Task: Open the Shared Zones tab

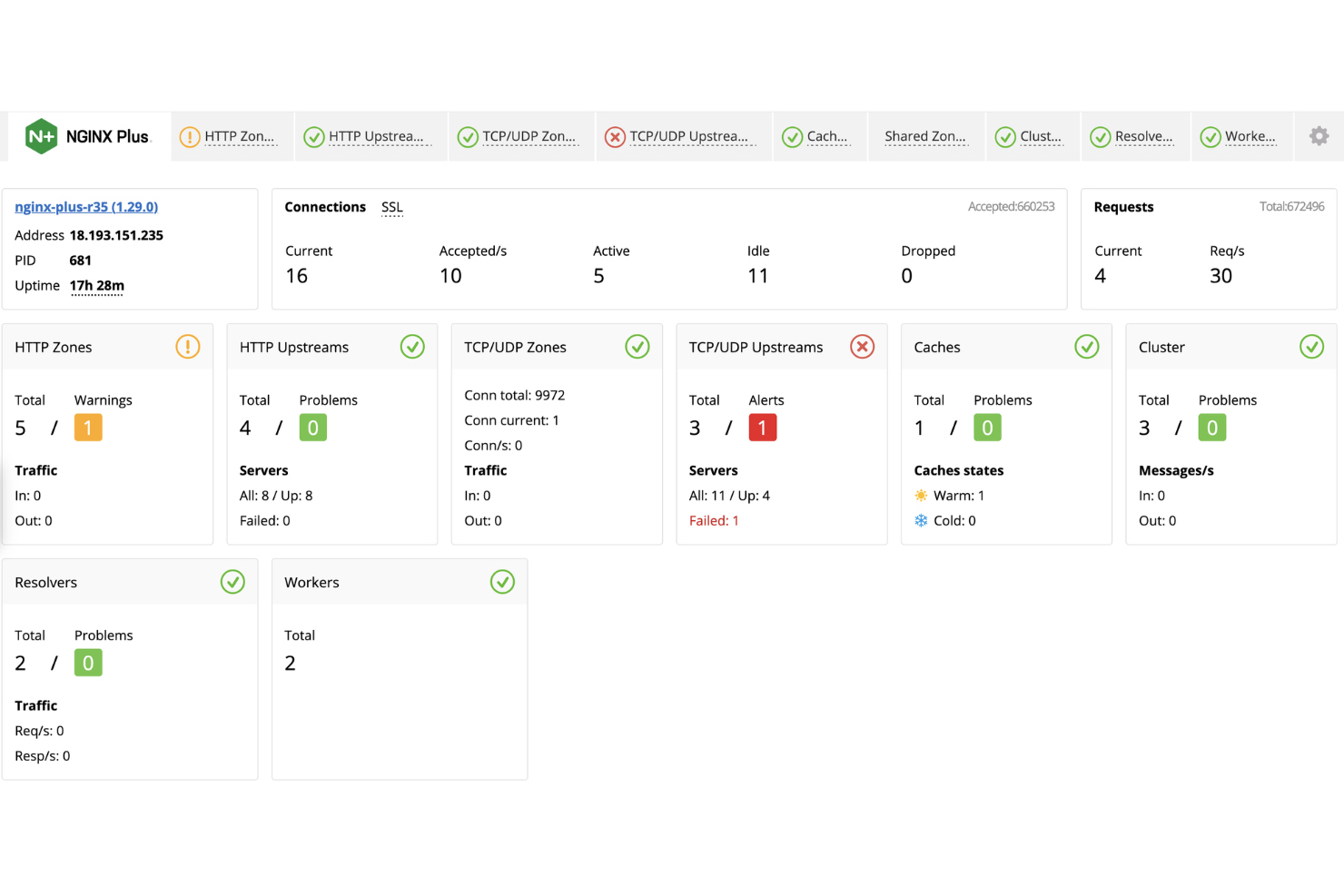Action: pyautogui.click(x=925, y=137)
